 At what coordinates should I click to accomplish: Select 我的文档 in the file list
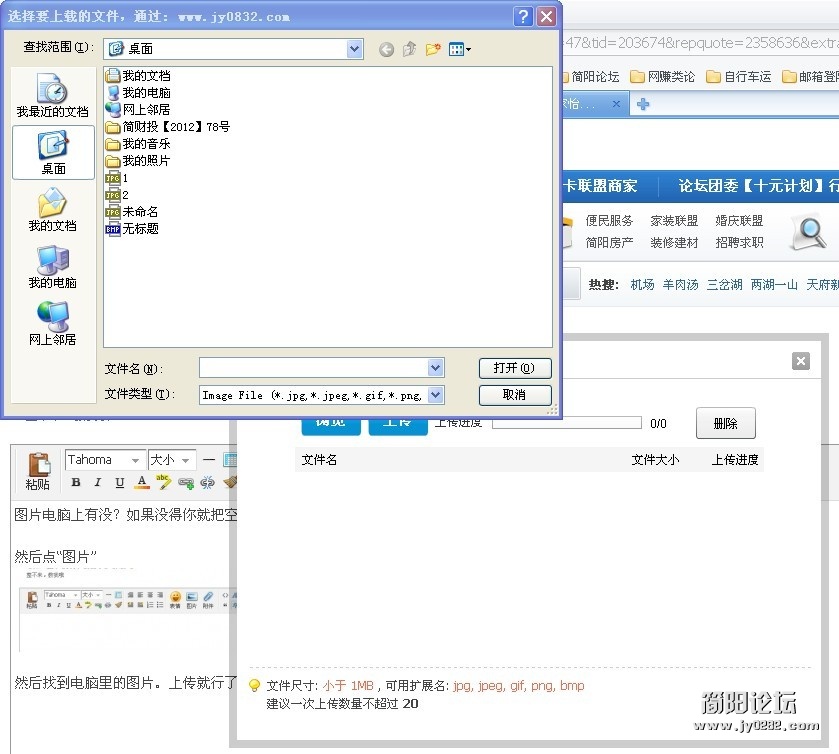(x=138, y=75)
